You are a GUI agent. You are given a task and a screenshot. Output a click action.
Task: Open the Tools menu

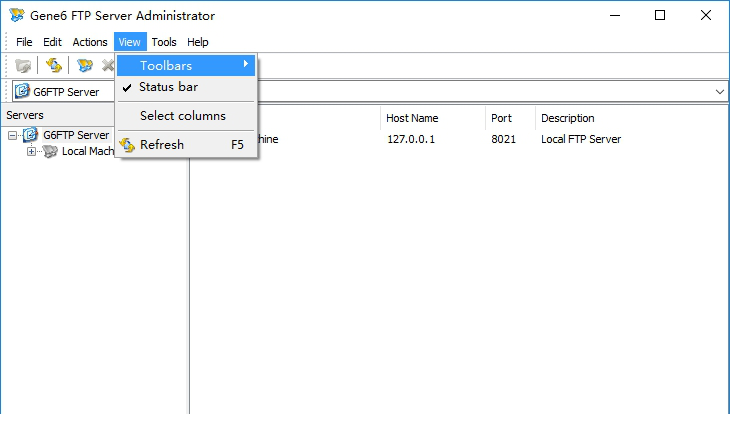pyautogui.click(x=164, y=42)
